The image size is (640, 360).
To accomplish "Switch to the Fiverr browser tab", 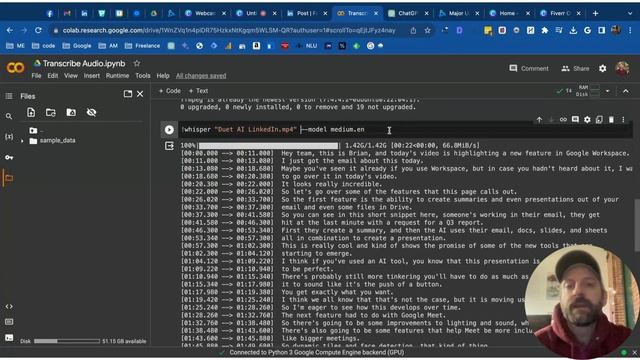I will [x=561, y=13].
